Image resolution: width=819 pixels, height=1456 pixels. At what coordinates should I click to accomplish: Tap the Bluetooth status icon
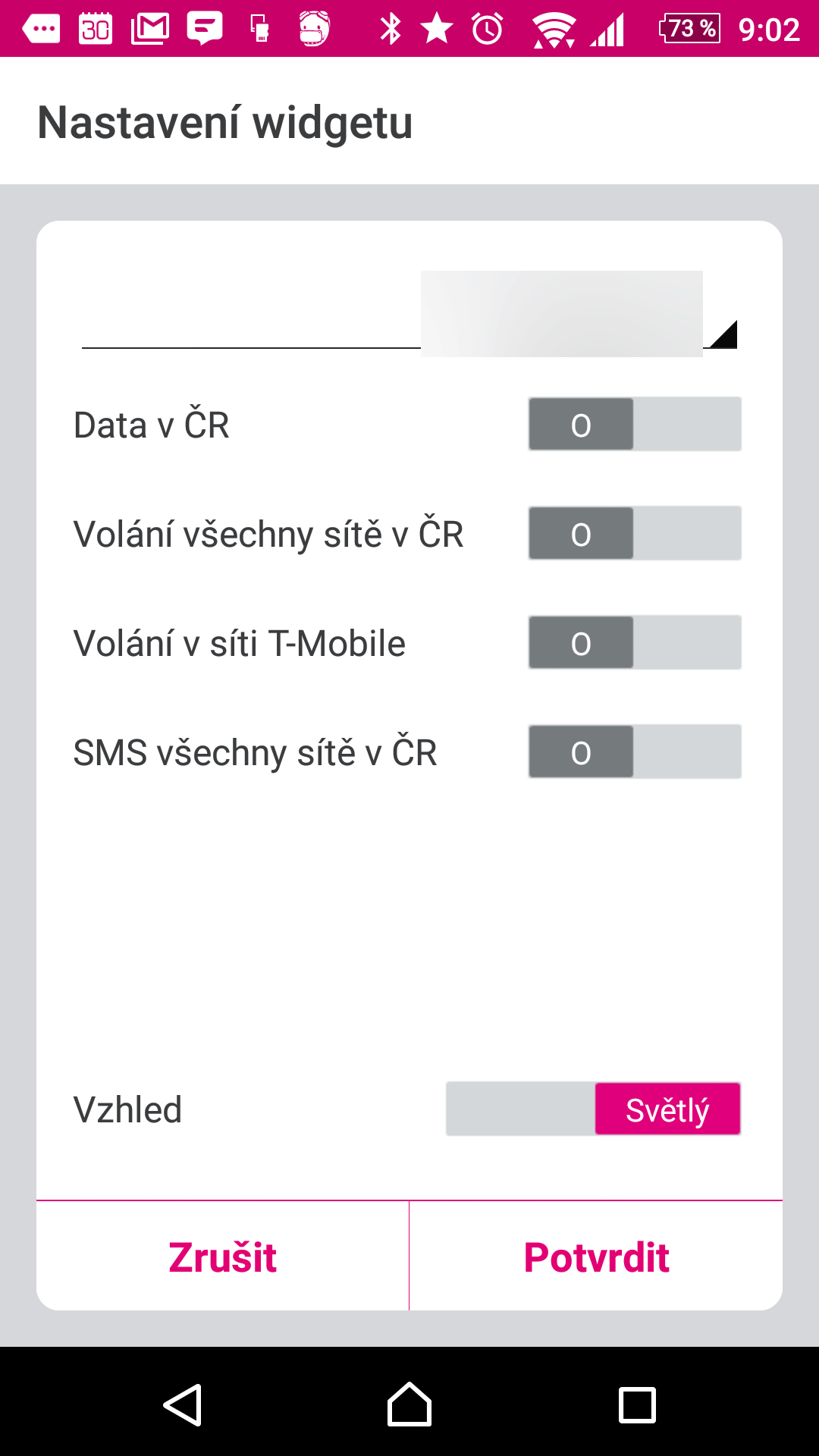(x=391, y=29)
